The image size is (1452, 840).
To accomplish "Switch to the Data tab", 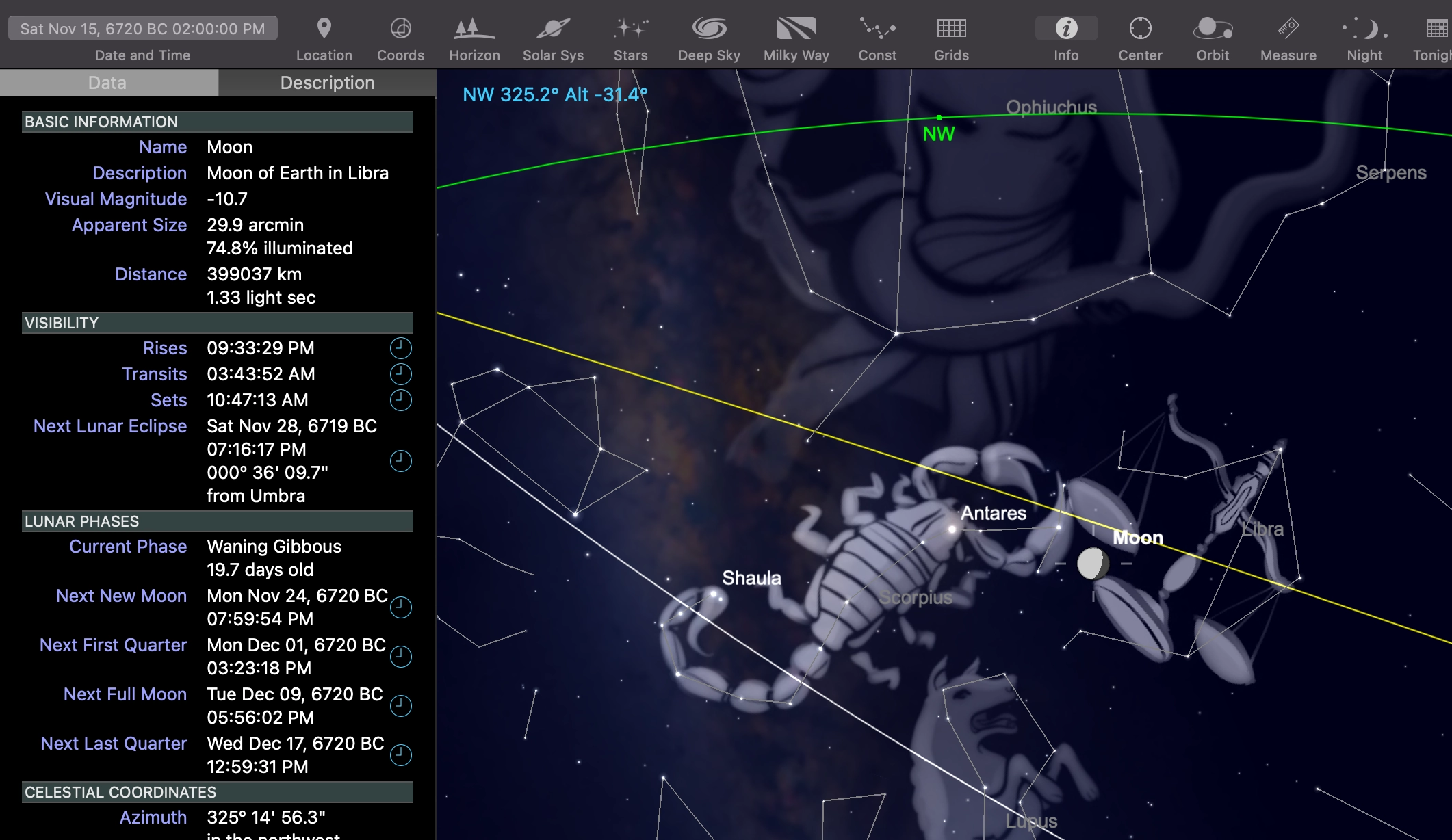I will coord(108,83).
